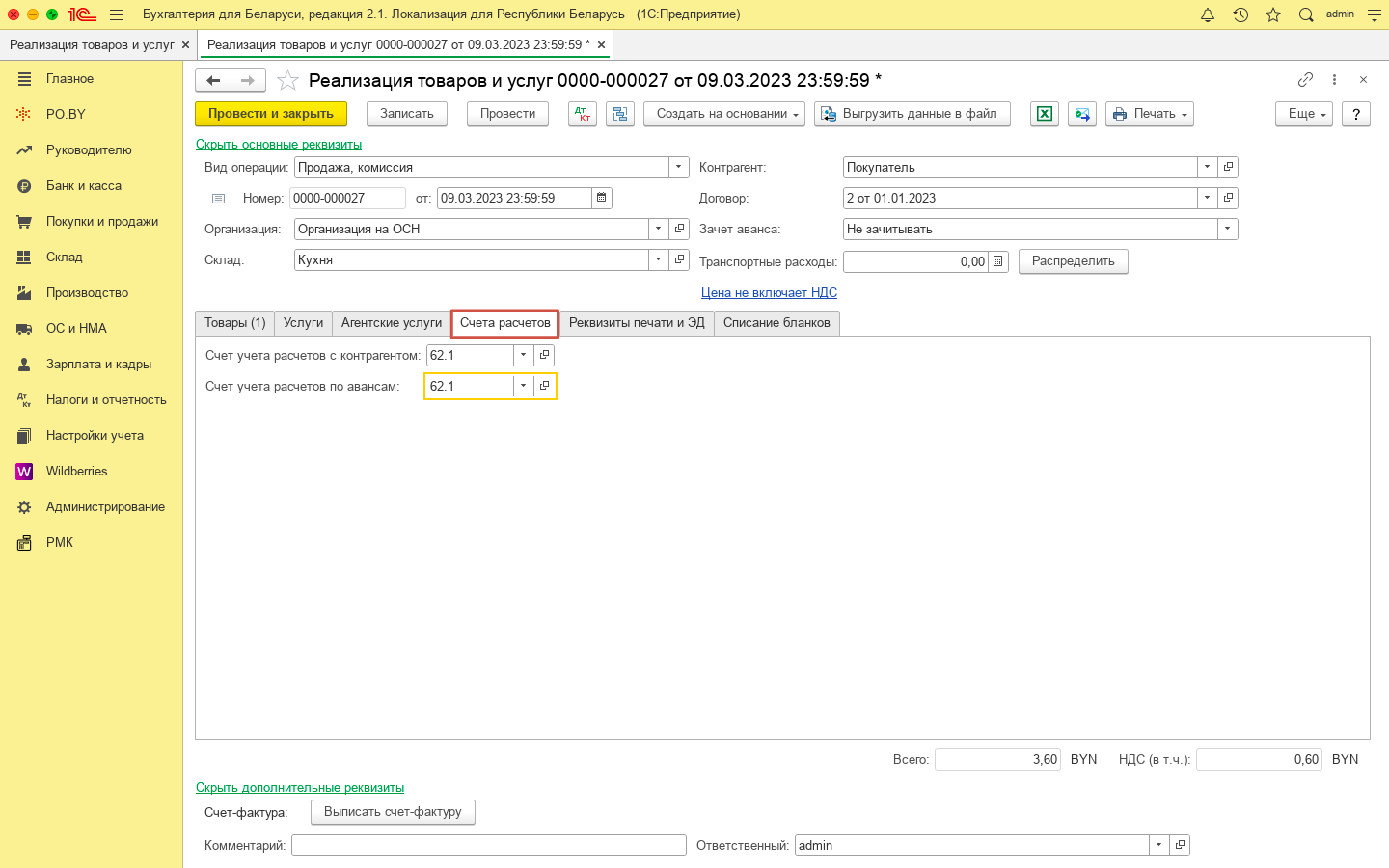Copy document link with chain icon
1389x868 pixels.
coord(1305,80)
